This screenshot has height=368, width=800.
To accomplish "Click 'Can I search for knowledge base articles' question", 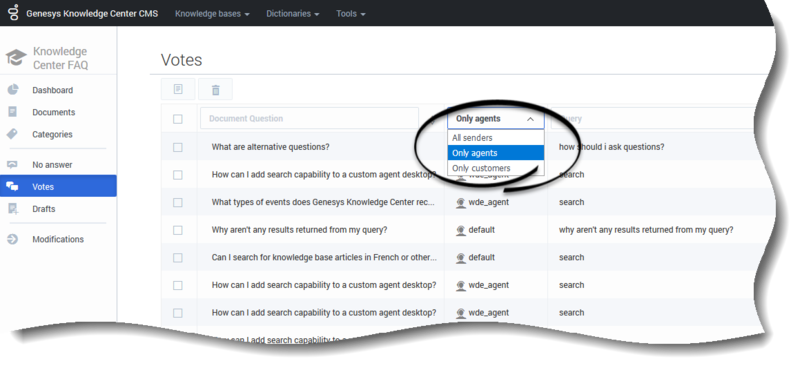I will (x=324, y=258).
